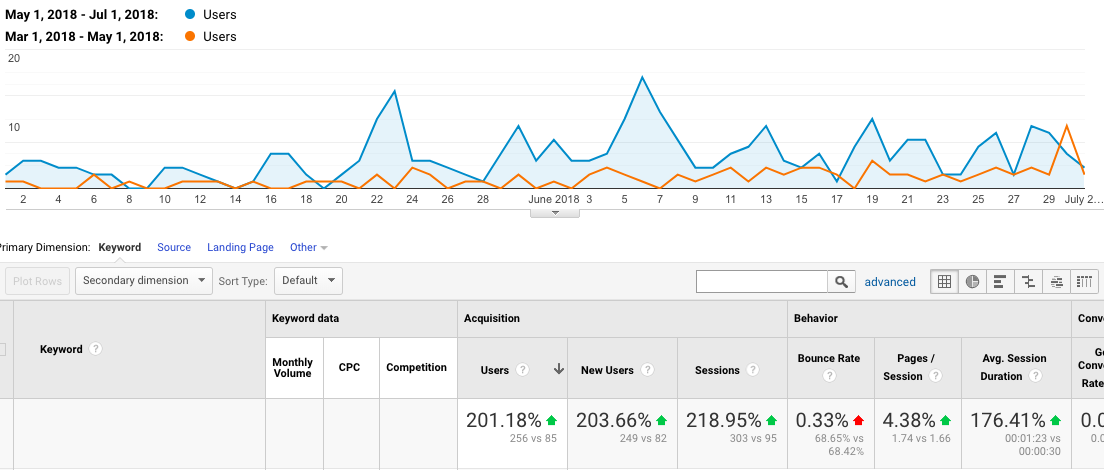Click the Plot Rows button
Viewport: 1104px width, 470px height.
click(38, 280)
